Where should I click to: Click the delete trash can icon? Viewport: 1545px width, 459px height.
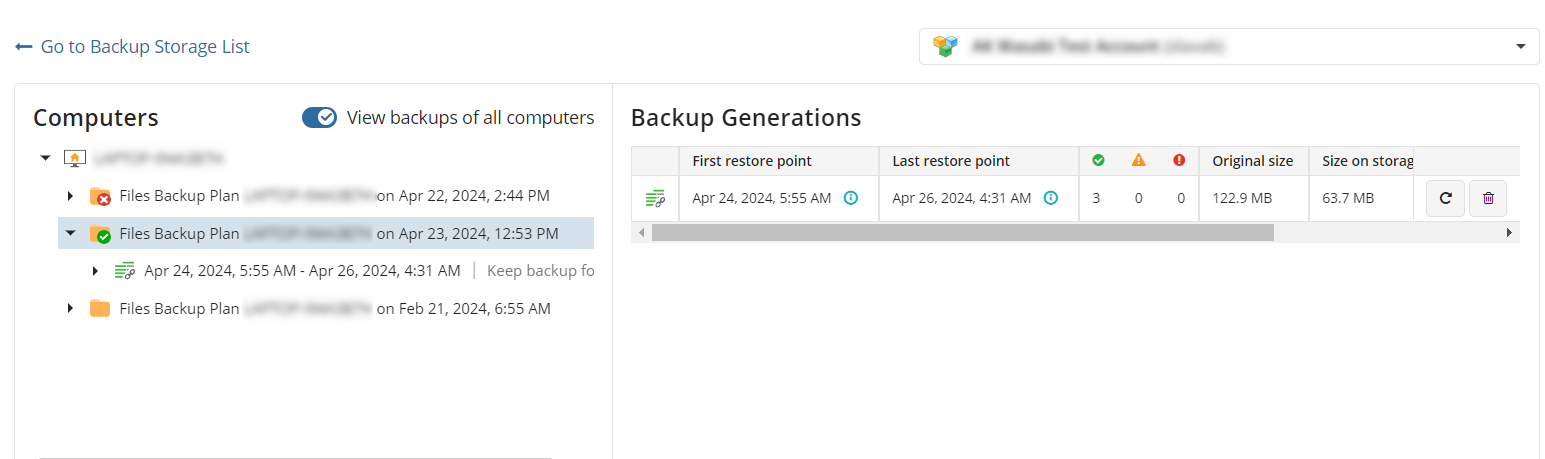[x=1488, y=199]
